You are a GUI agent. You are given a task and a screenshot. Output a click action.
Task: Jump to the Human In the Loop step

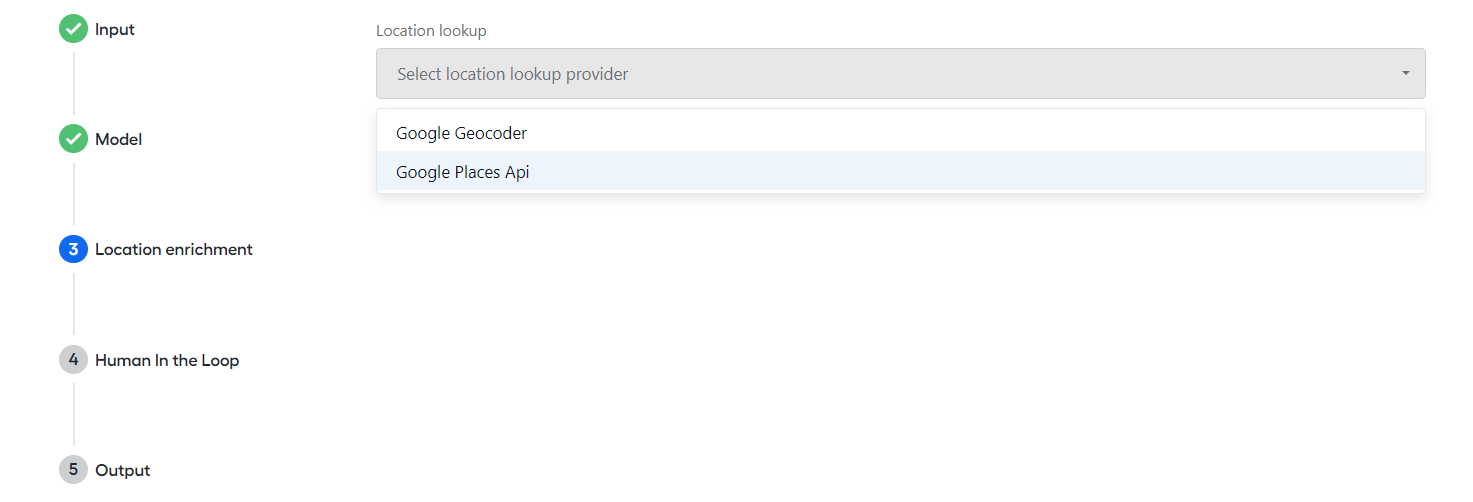click(x=167, y=360)
